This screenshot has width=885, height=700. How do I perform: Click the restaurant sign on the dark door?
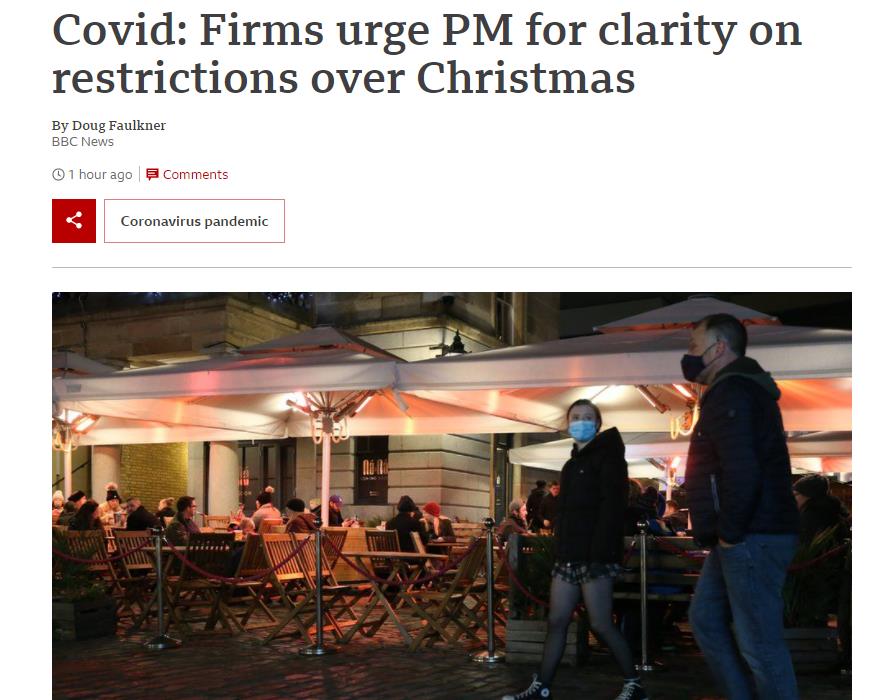pos(375,470)
